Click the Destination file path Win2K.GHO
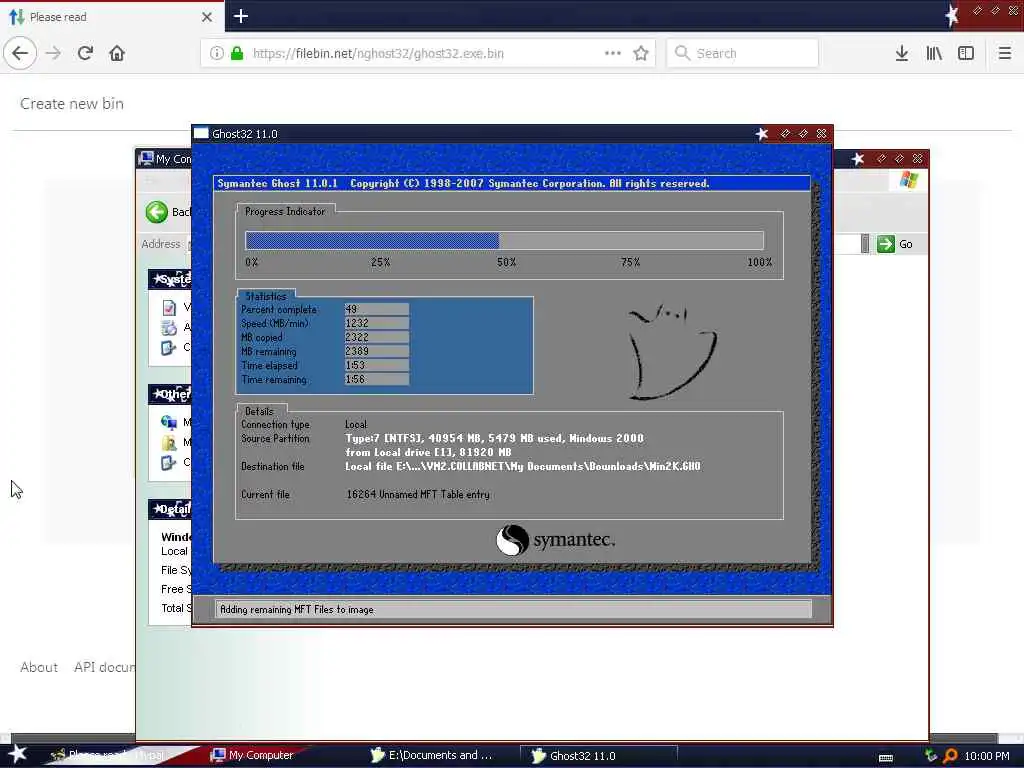Image resolution: width=1024 pixels, height=768 pixels. coord(522,466)
